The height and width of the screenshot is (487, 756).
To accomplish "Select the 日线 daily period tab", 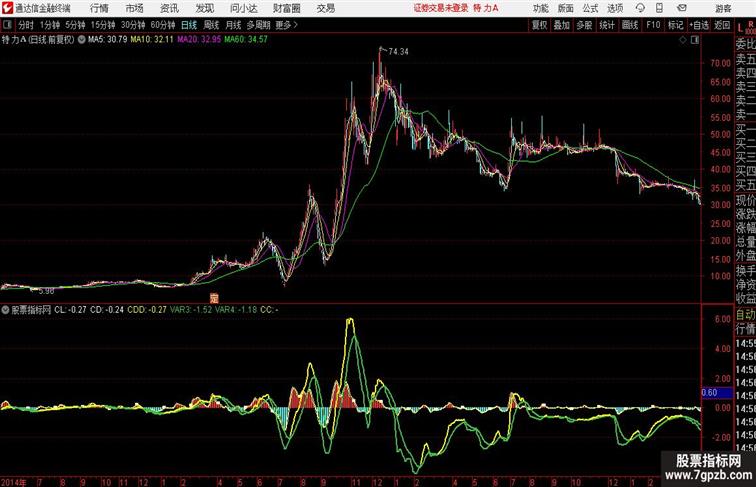I will point(189,25).
